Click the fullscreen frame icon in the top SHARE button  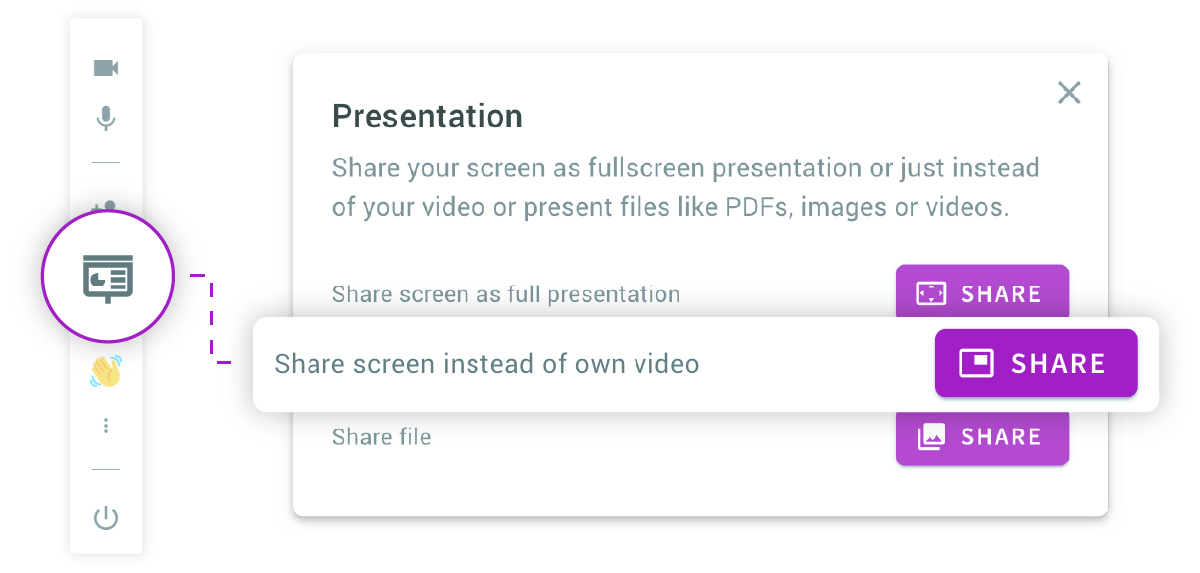(931, 294)
